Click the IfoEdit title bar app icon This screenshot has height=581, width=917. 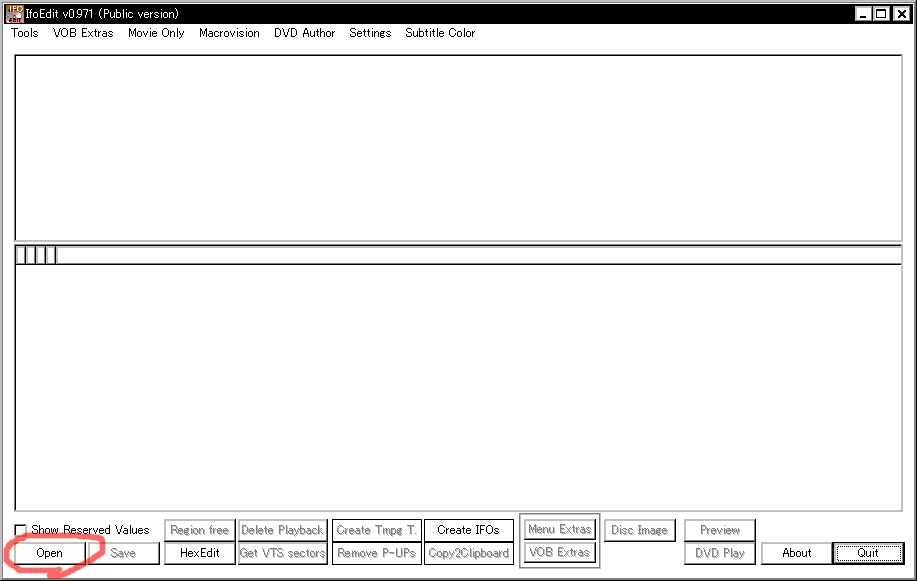14,13
